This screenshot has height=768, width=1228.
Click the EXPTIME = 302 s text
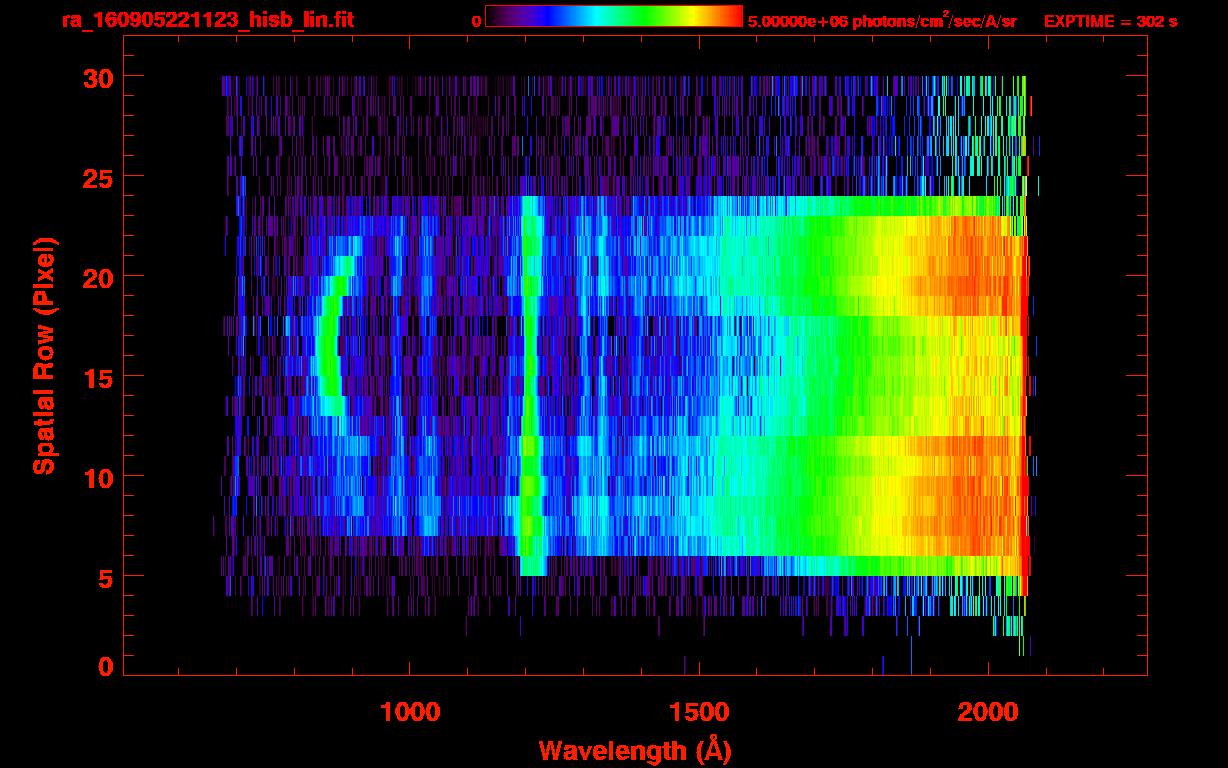tap(1110, 21)
